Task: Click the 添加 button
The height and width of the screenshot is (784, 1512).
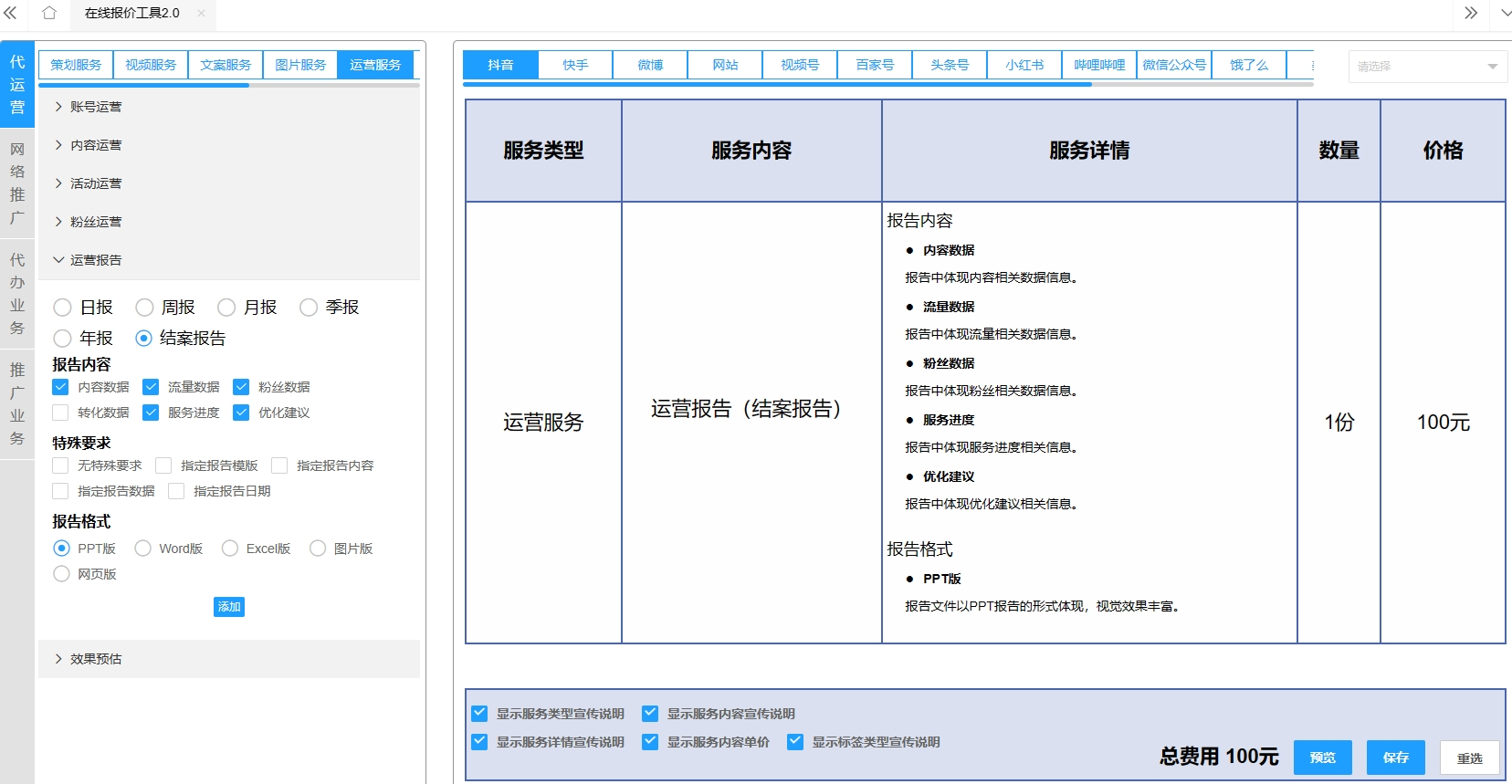Action: (x=228, y=607)
